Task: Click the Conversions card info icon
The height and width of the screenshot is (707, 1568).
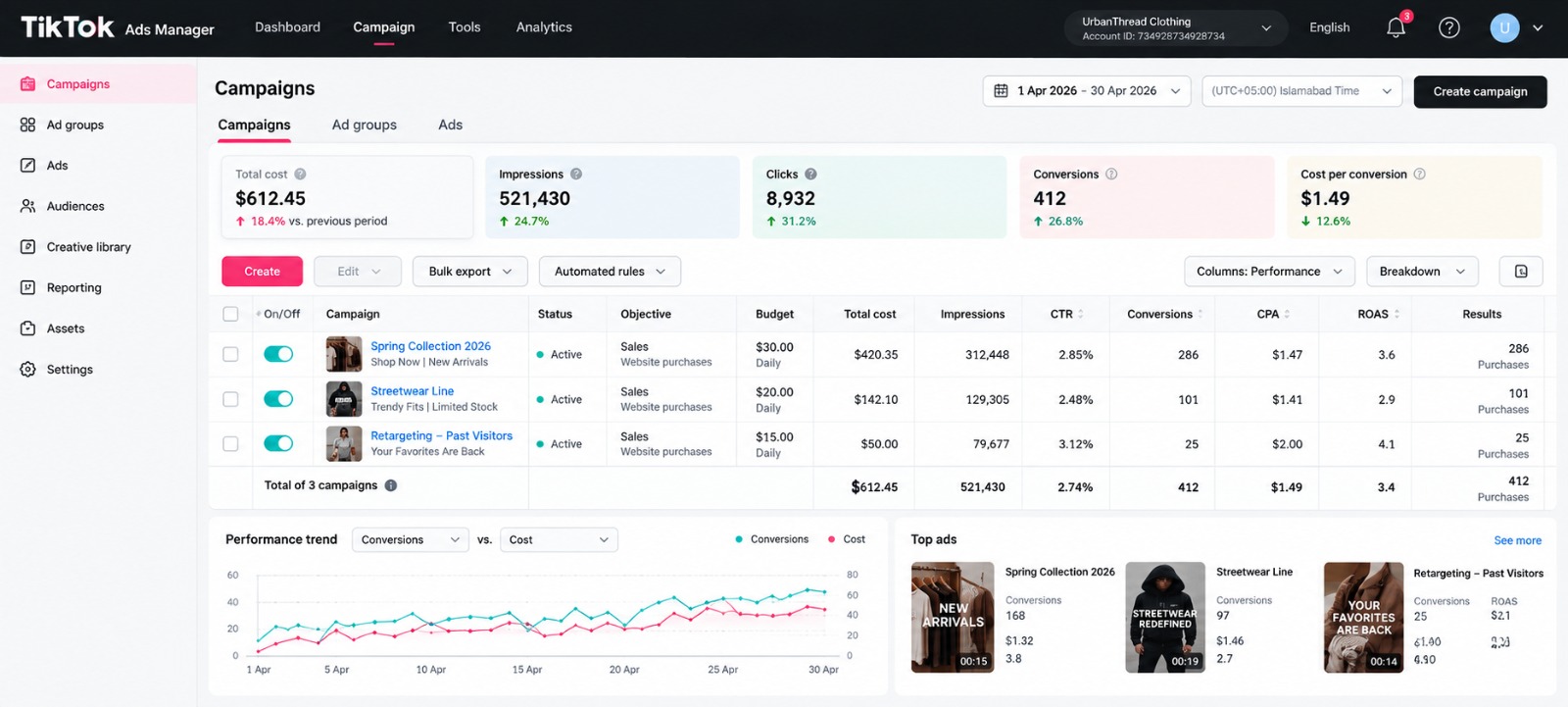Action: pyautogui.click(x=1111, y=175)
